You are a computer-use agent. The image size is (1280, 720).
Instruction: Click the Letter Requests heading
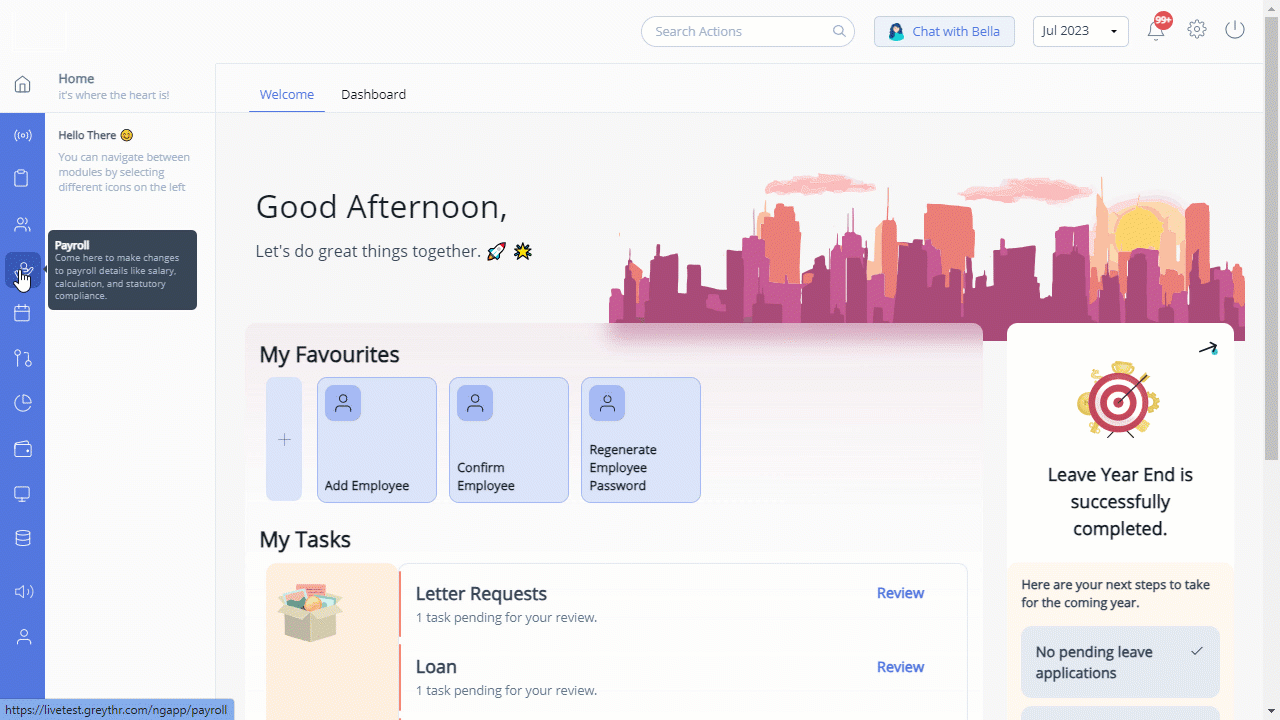click(x=481, y=594)
